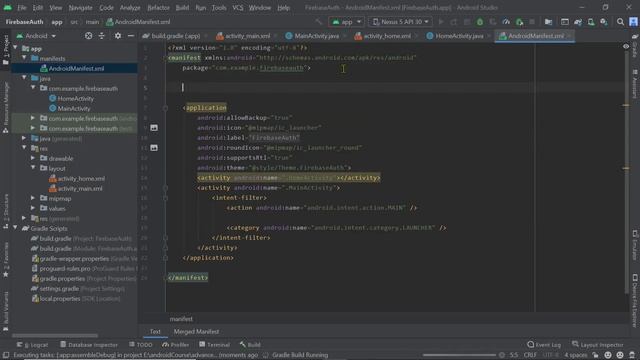Open the app run configuration dropdown
This screenshot has height=360, width=640.
346,22
